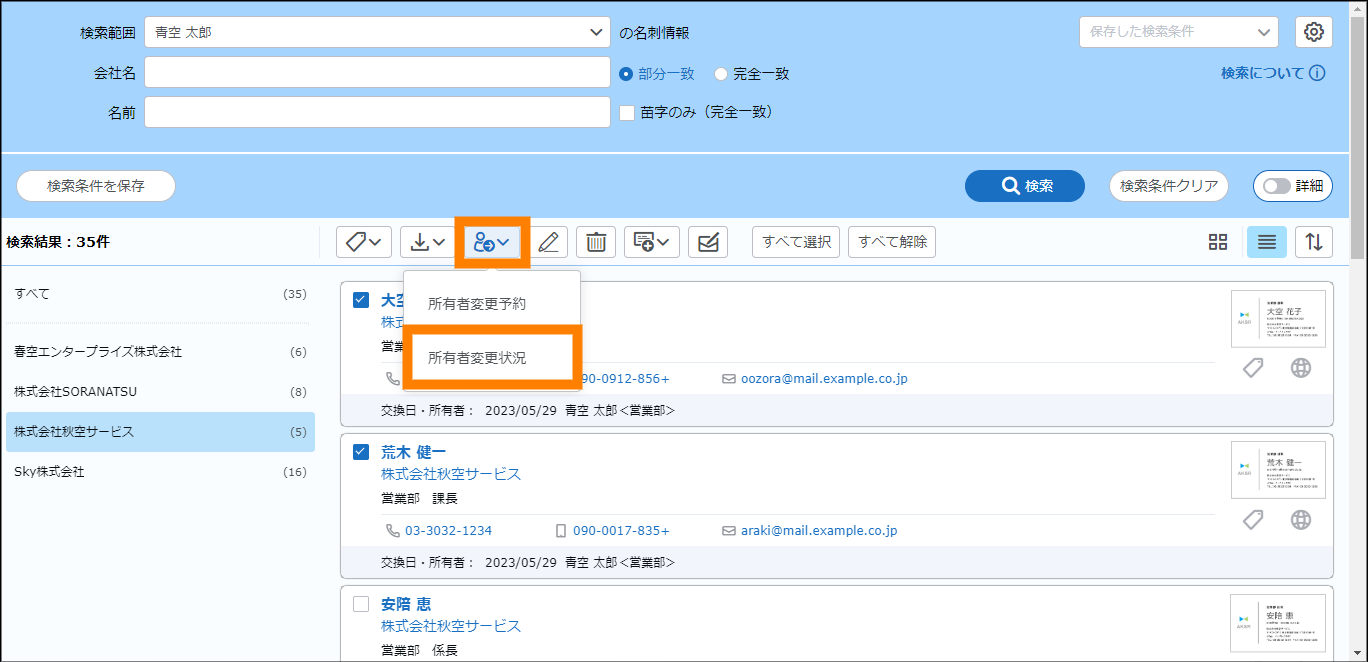Image resolution: width=1368 pixels, height=662 pixels.
Task: Click the pencil edit icon in toolbar
Action: pos(548,242)
